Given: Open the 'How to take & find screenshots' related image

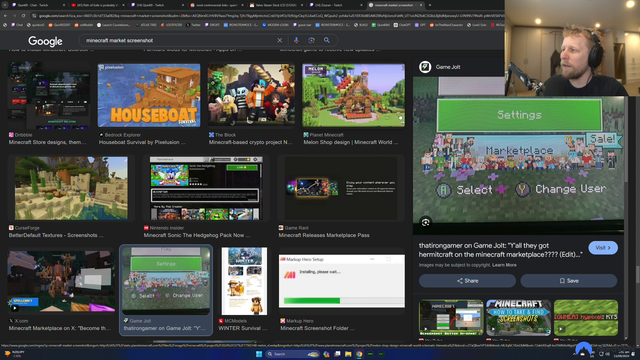Looking at the screenshot, I should click(x=518, y=318).
